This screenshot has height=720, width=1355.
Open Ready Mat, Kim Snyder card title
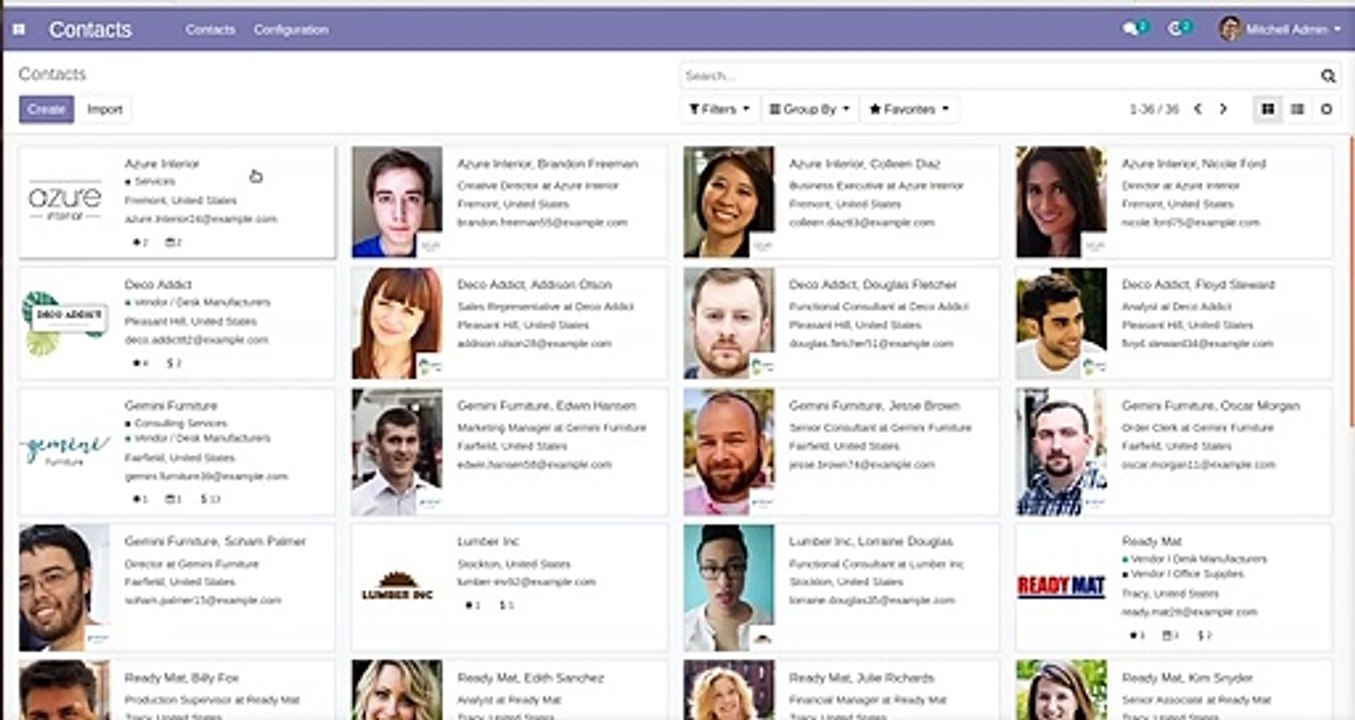pyautogui.click(x=1189, y=678)
